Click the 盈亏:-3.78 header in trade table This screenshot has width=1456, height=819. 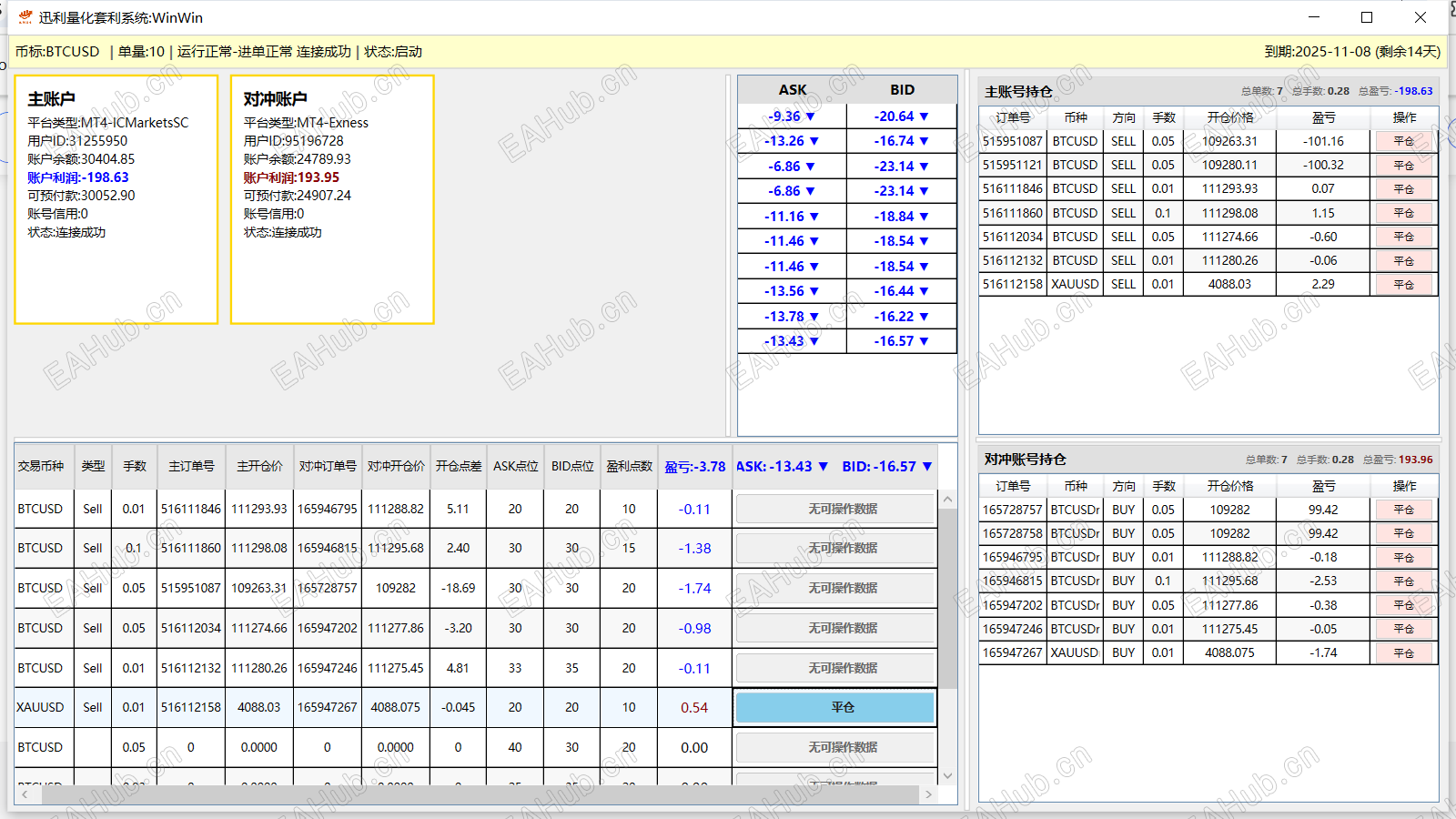pyautogui.click(x=695, y=466)
